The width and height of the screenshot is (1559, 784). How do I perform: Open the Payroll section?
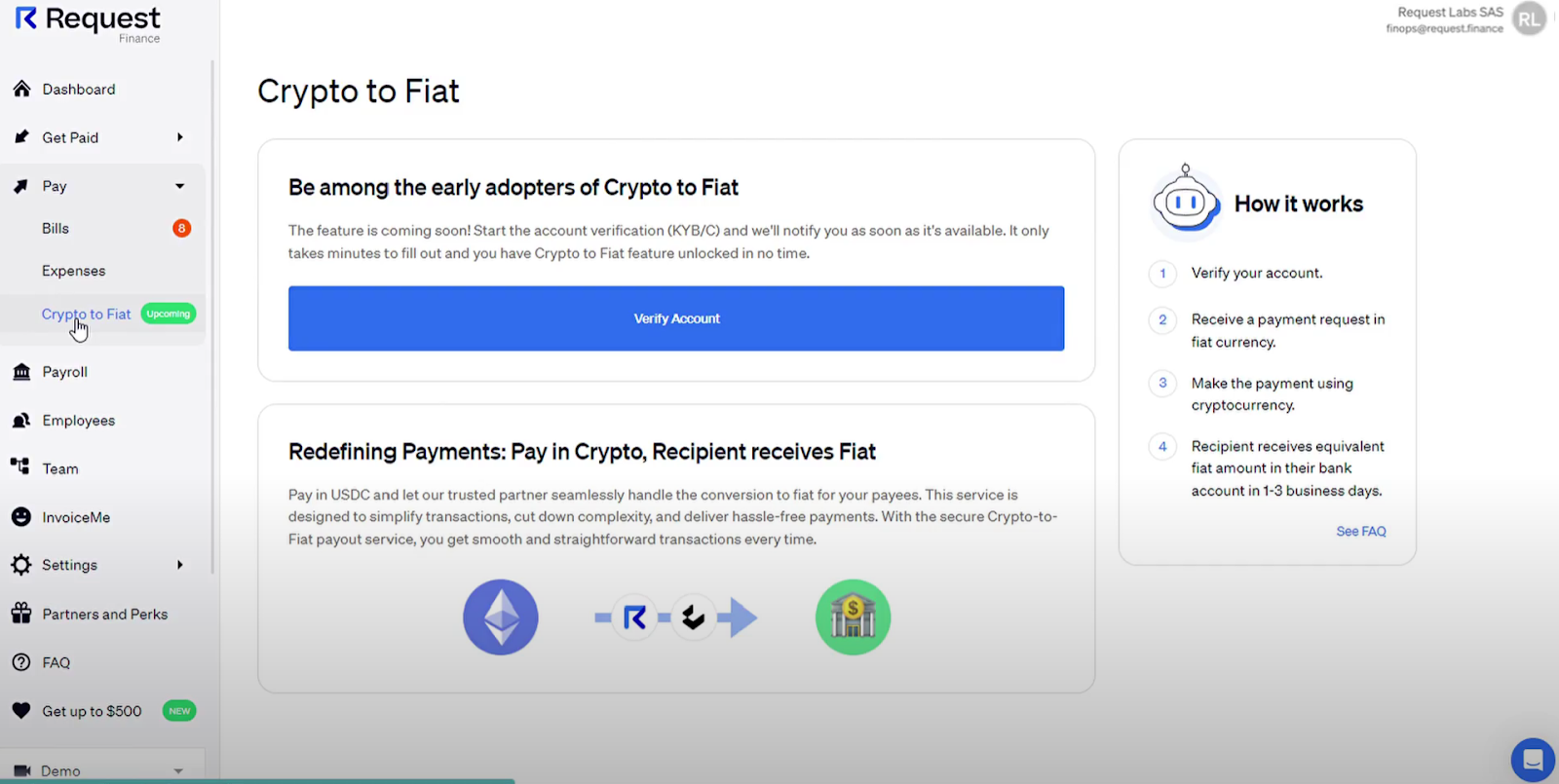[65, 372]
